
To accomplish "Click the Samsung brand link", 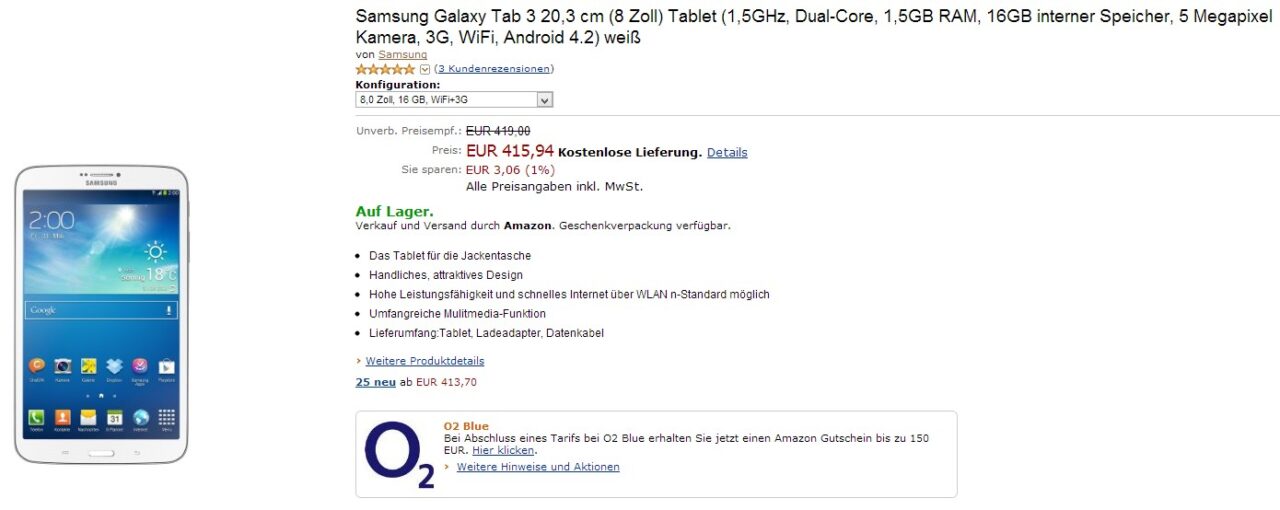I will click(402, 55).
